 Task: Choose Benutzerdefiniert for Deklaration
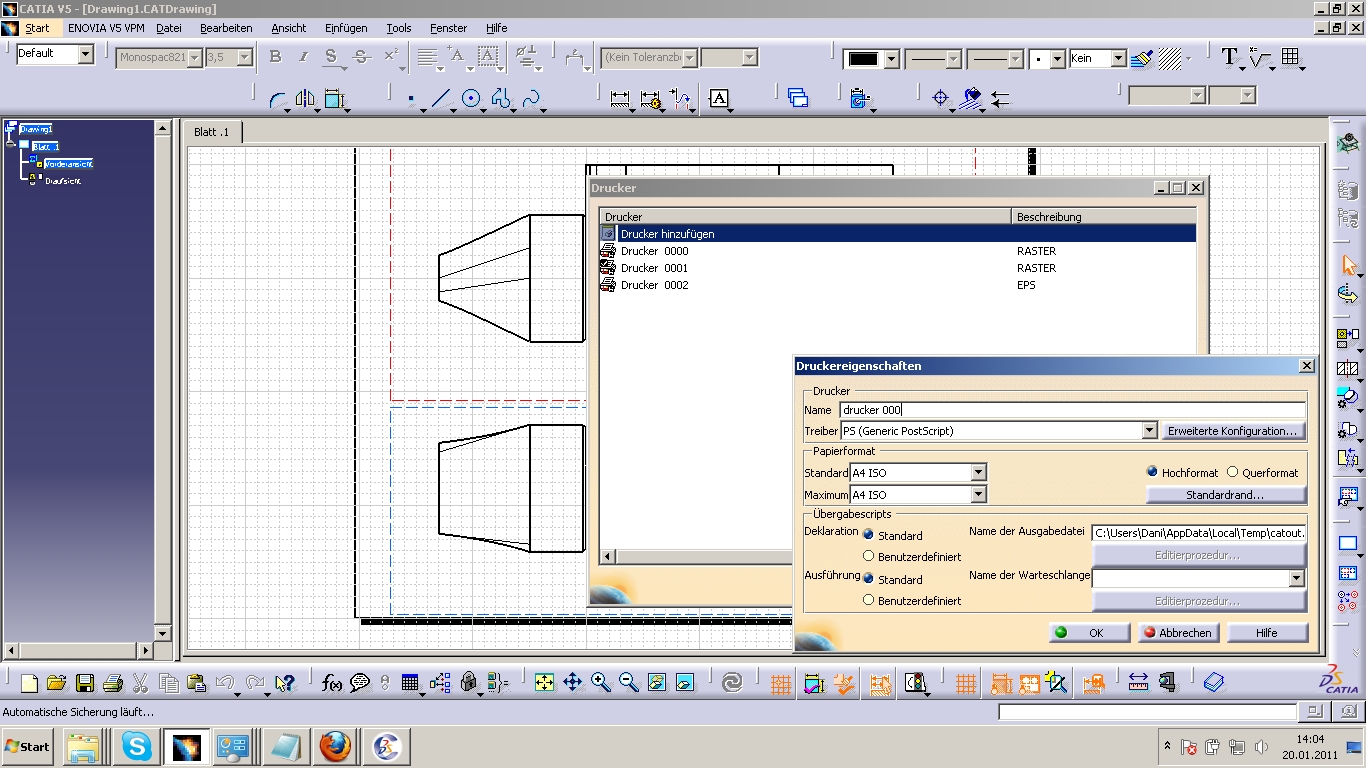[868, 556]
